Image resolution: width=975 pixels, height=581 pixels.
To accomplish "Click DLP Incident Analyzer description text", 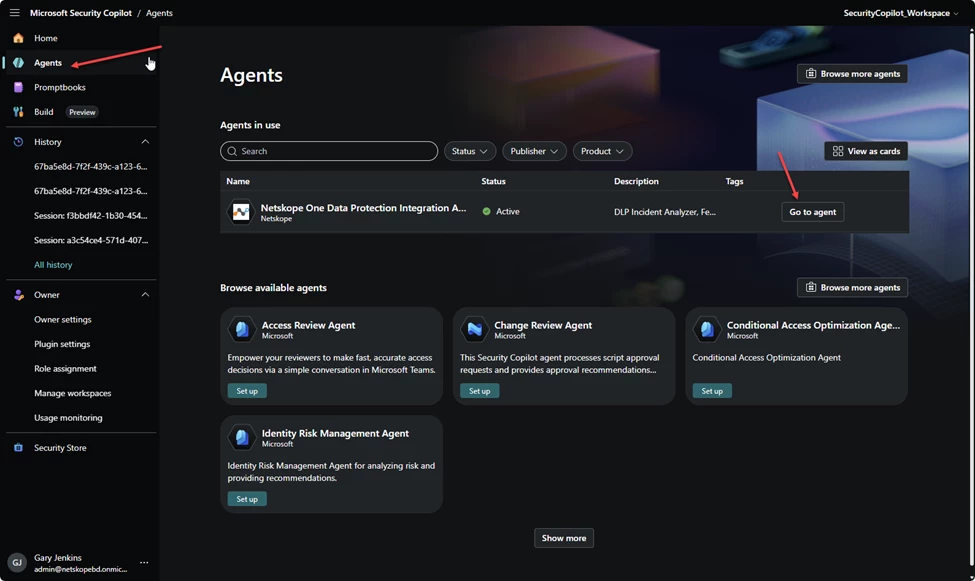I will [x=665, y=212].
